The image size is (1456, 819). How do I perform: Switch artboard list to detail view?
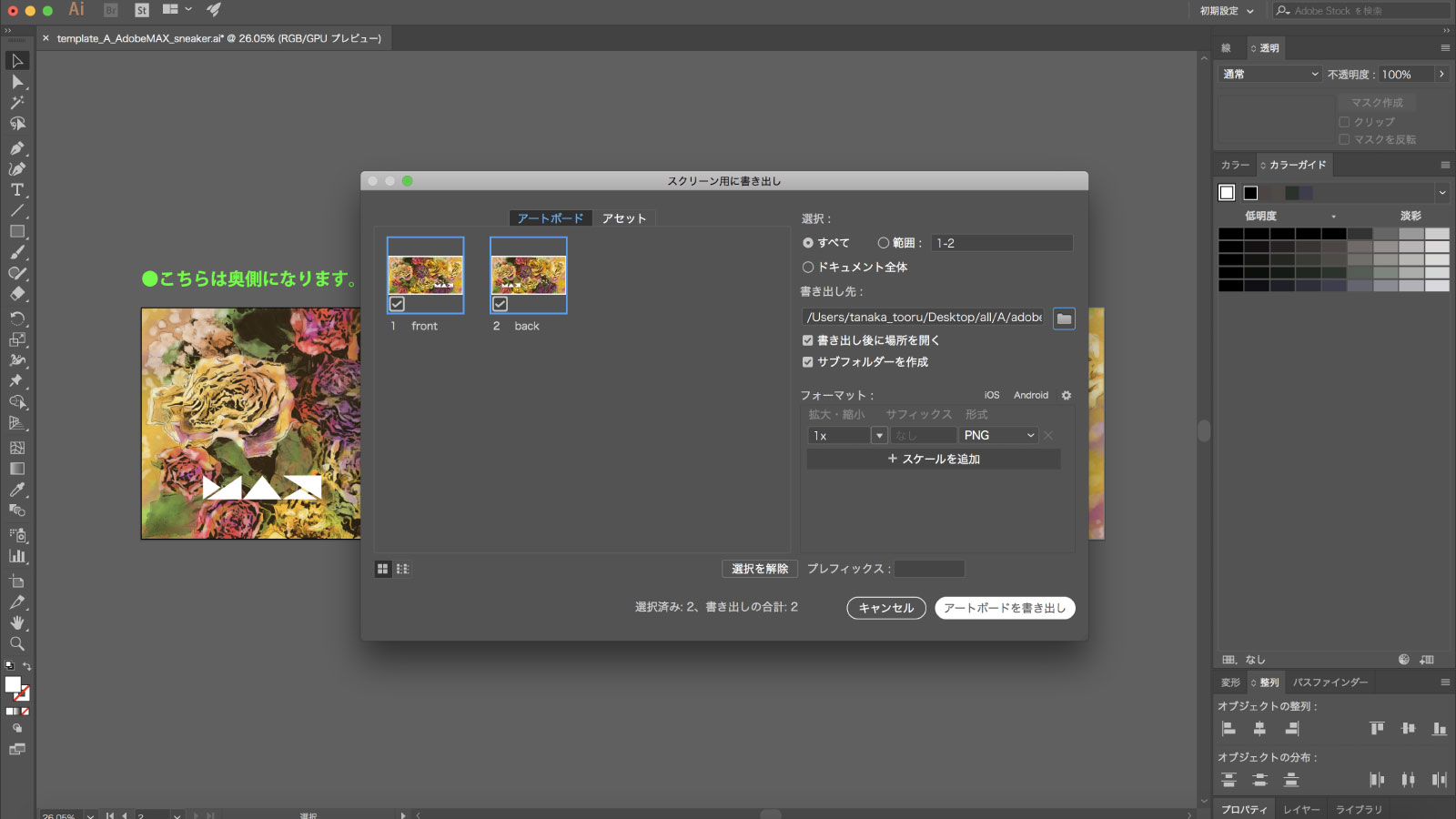[x=402, y=568]
